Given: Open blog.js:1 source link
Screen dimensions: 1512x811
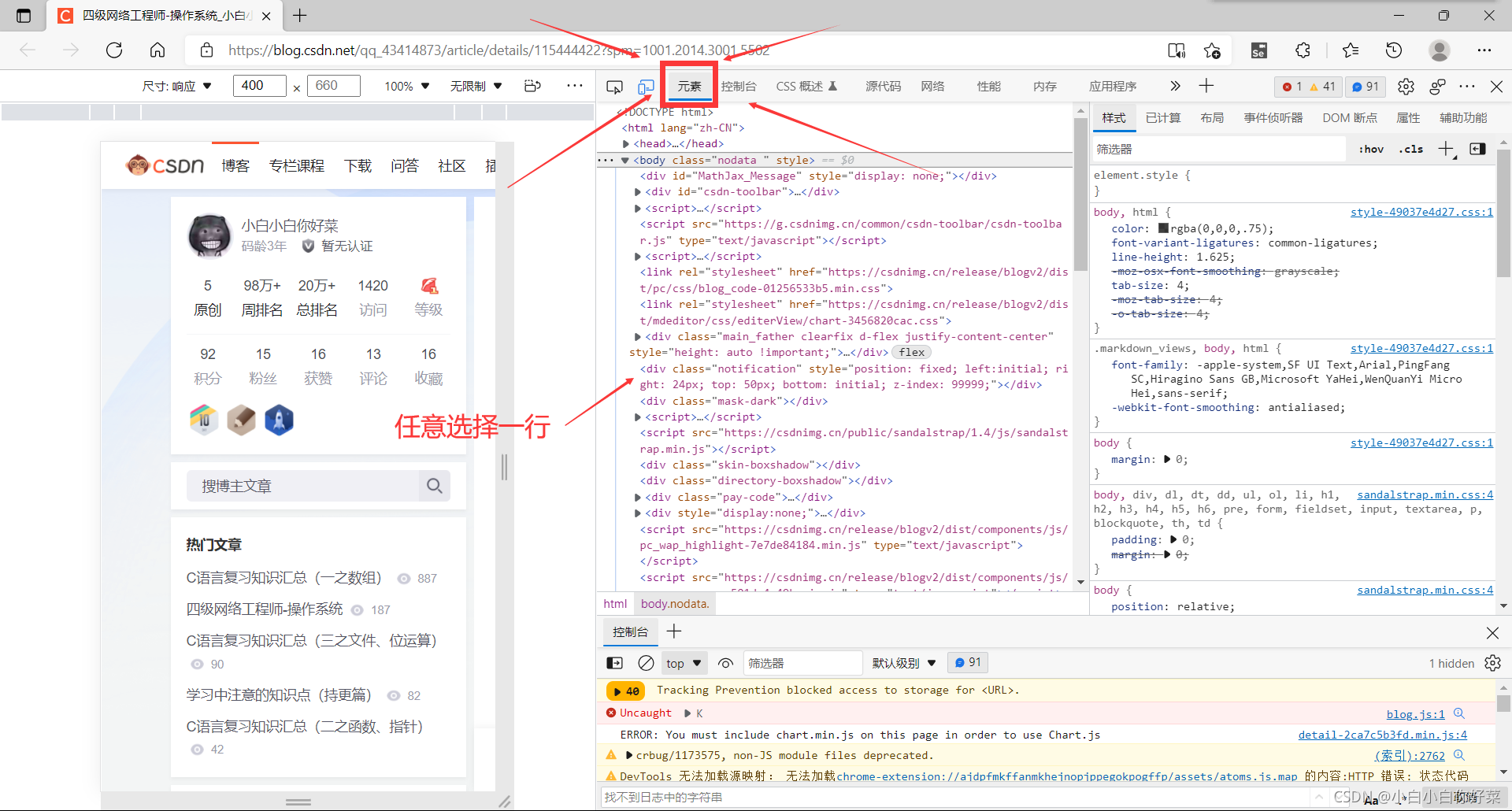Looking at the screenshot, I should coord(1415,714).
